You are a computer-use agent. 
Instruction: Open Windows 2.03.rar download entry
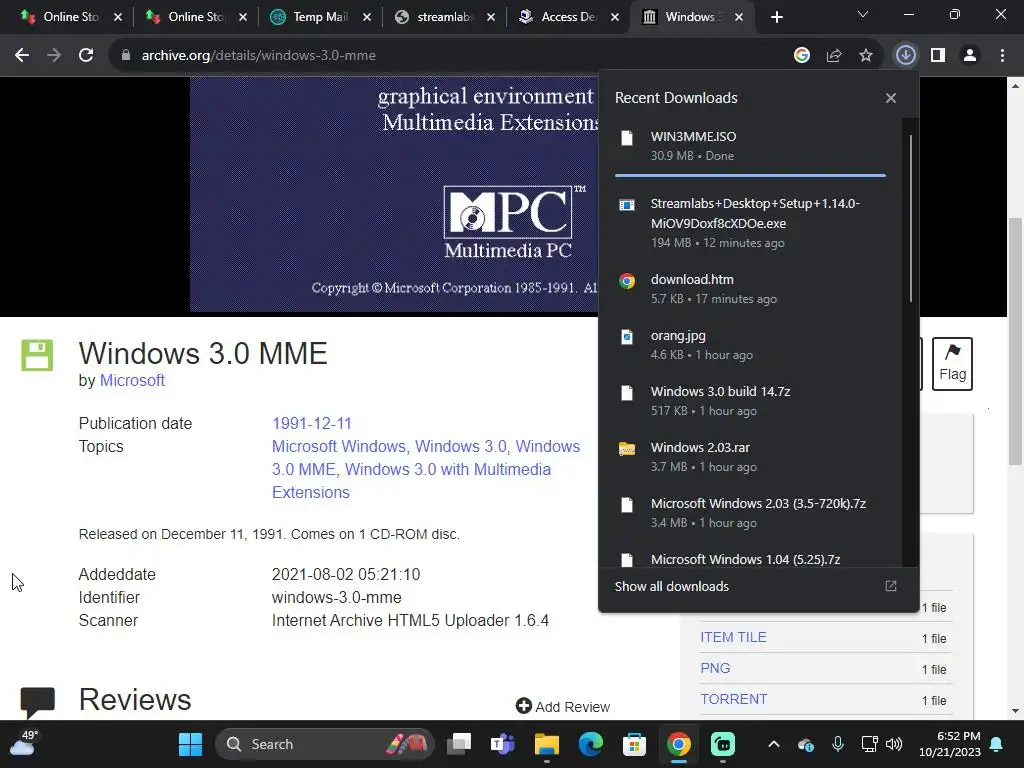[x=750, y=457]
